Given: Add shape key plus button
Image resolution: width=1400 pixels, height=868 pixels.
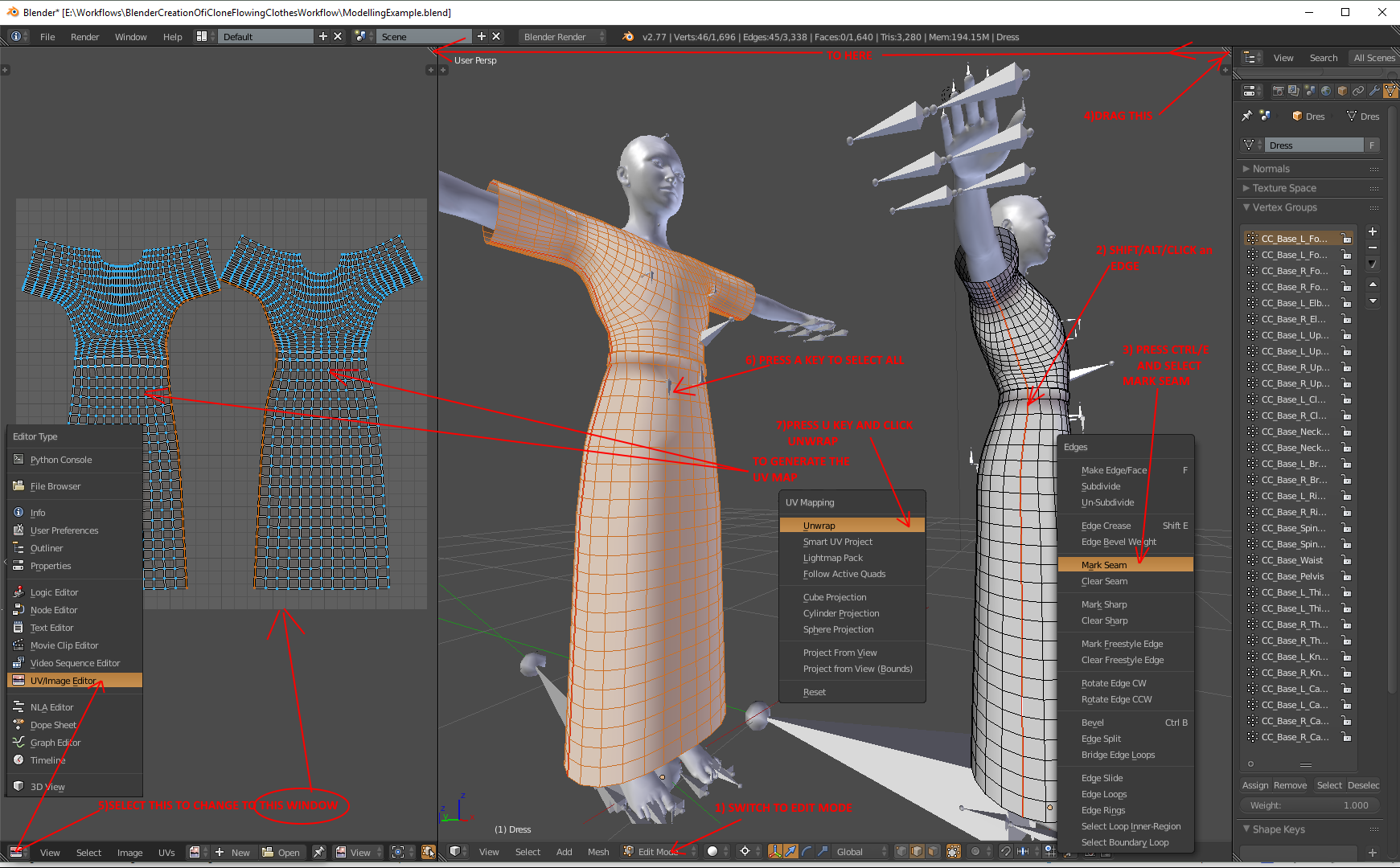Looking at the screenshot, I should [1373, 853].
